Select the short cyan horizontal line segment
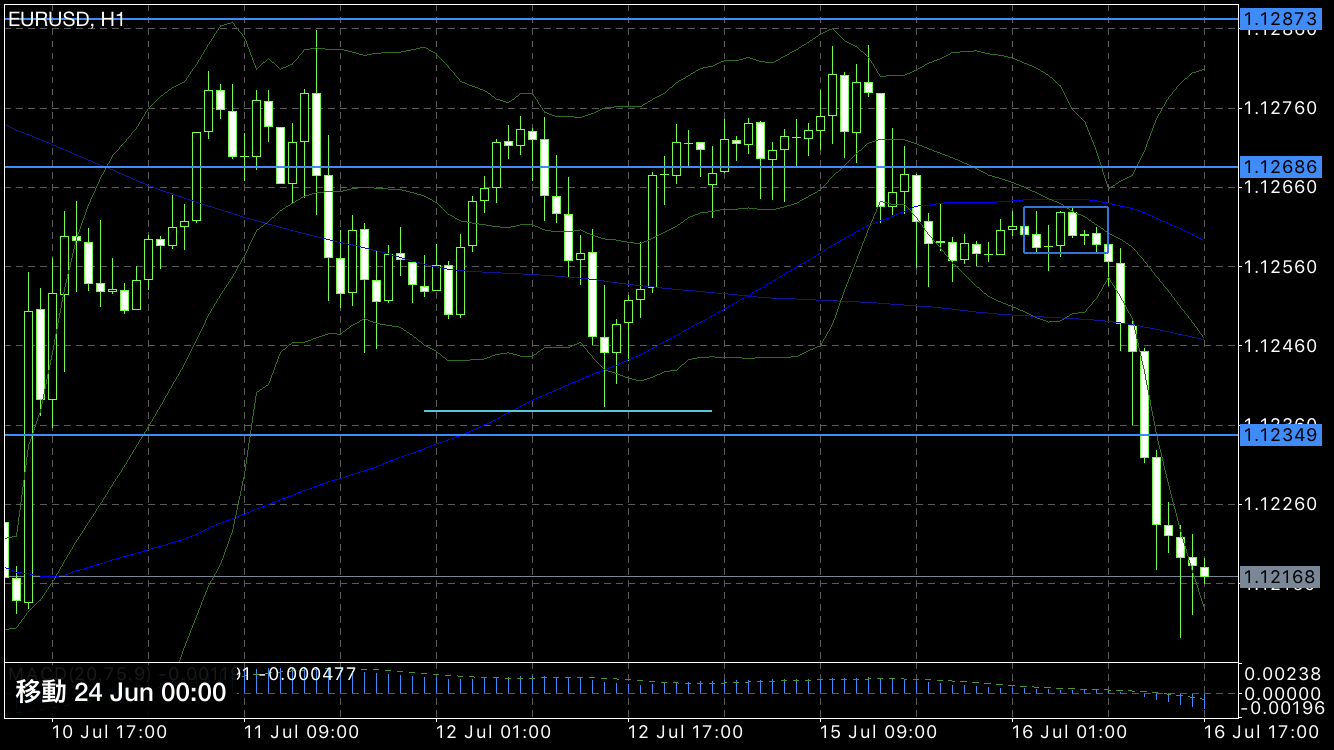 tap(568, 410)
